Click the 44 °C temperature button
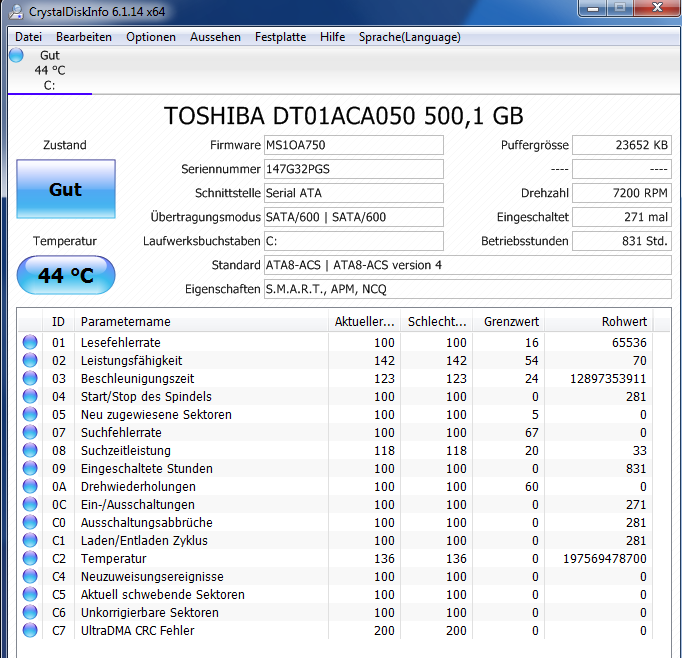The height and width of the screenshot is (658, 682). pos(66,275)
